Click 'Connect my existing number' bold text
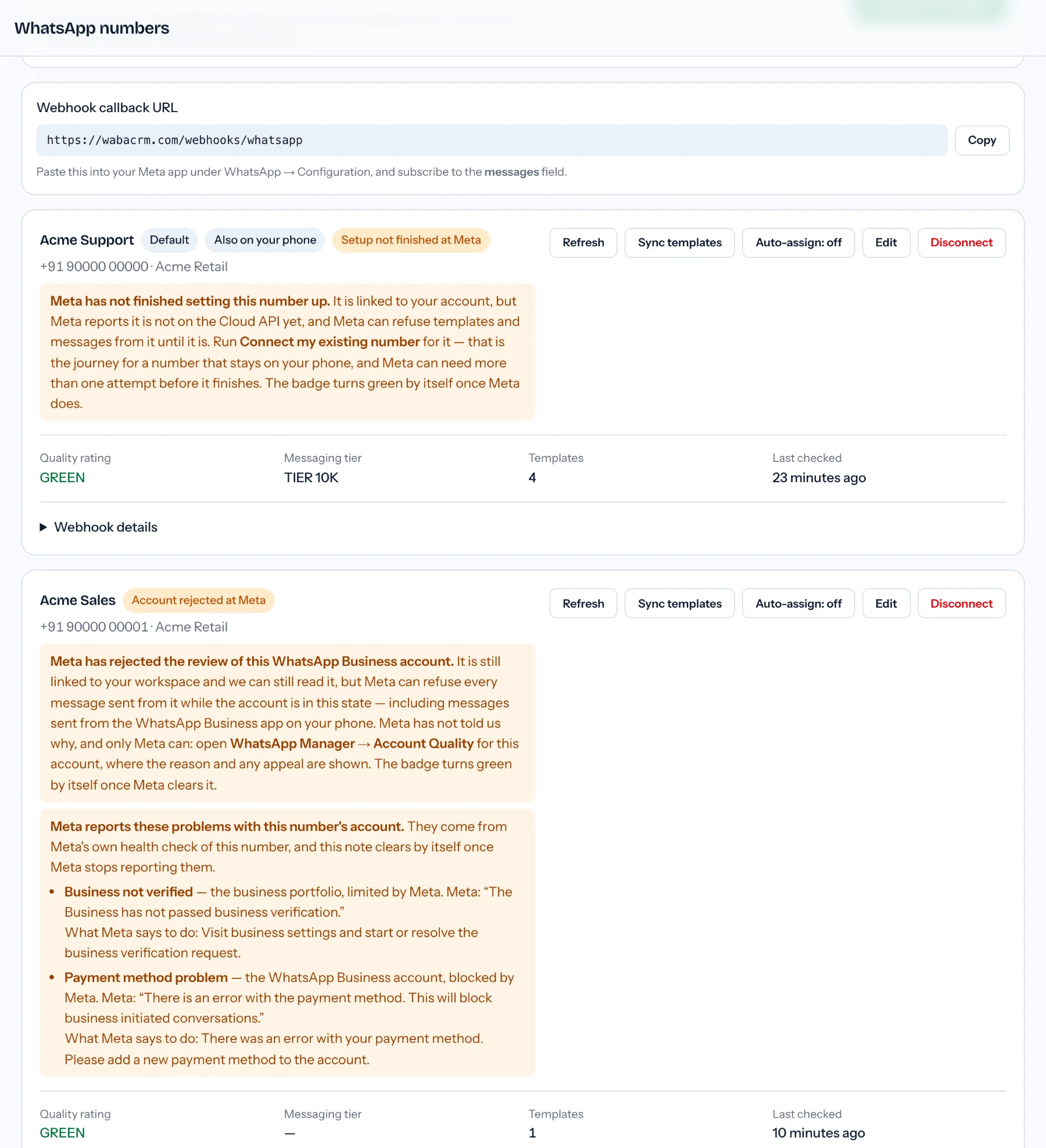Screen dimensions: 1046x1148 point(329,342)
